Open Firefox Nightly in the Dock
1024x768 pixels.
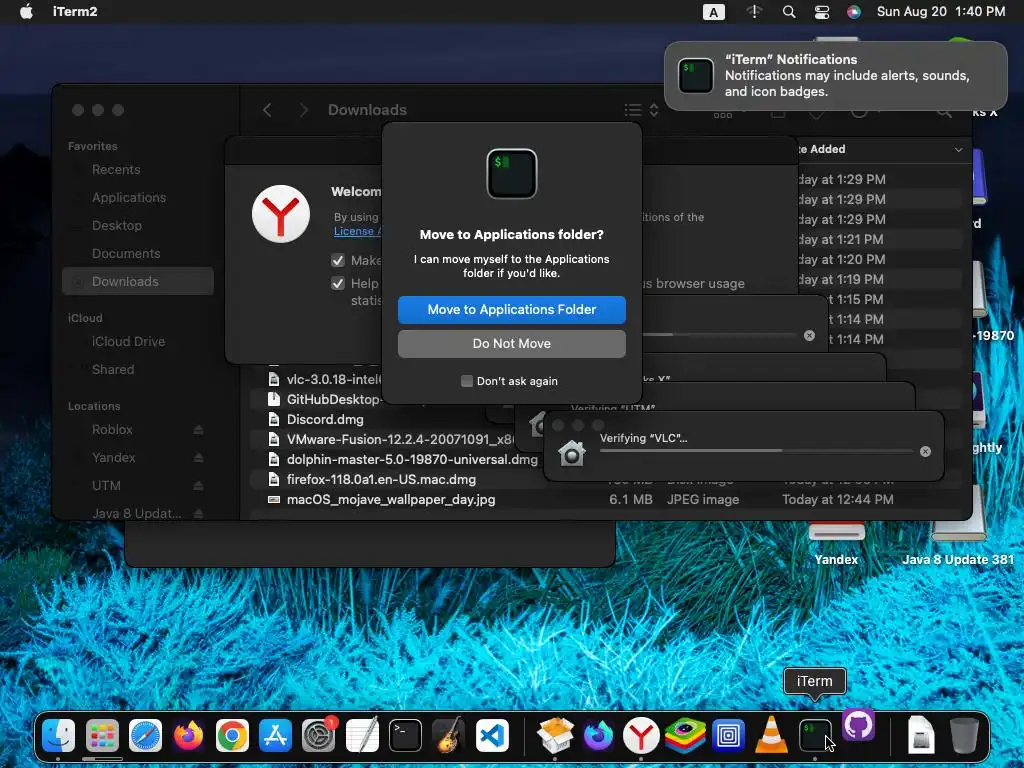click(598, 735)
